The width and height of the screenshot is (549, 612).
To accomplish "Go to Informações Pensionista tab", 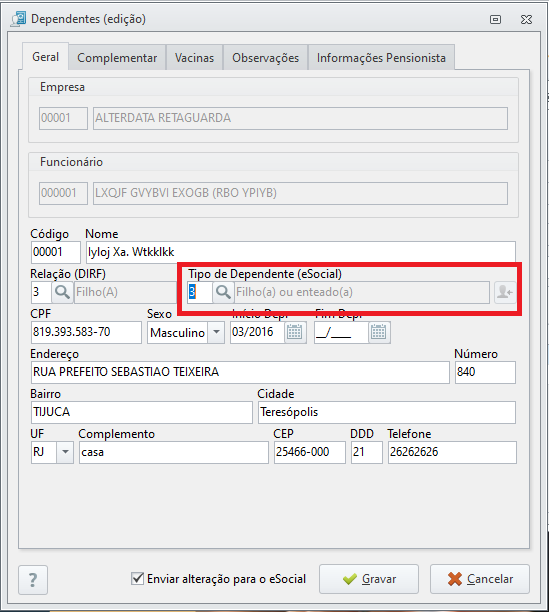I will [x=381, y=58].
